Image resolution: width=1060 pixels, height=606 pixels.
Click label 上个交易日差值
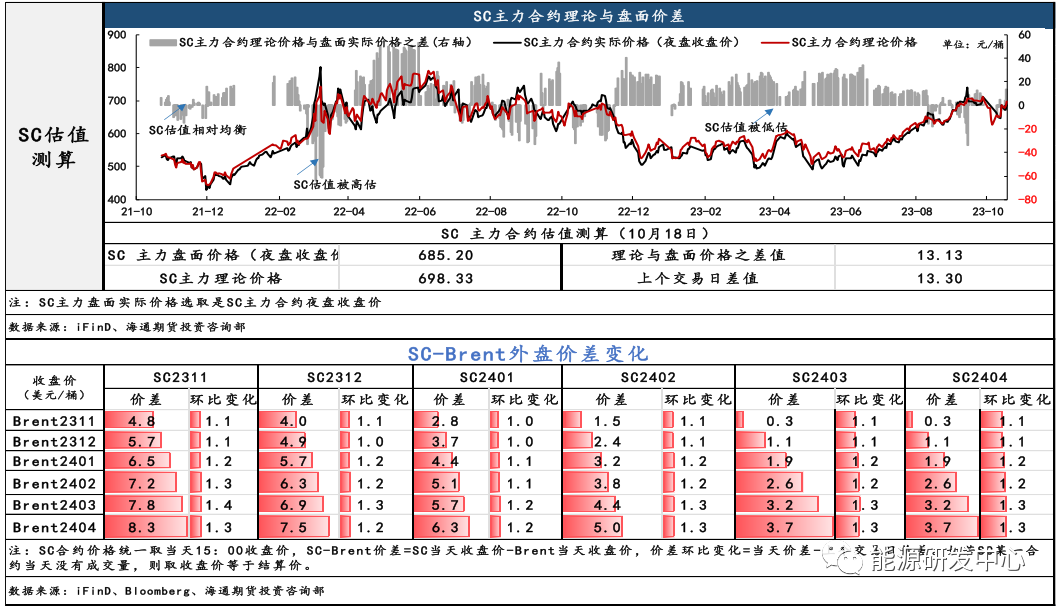698,278
